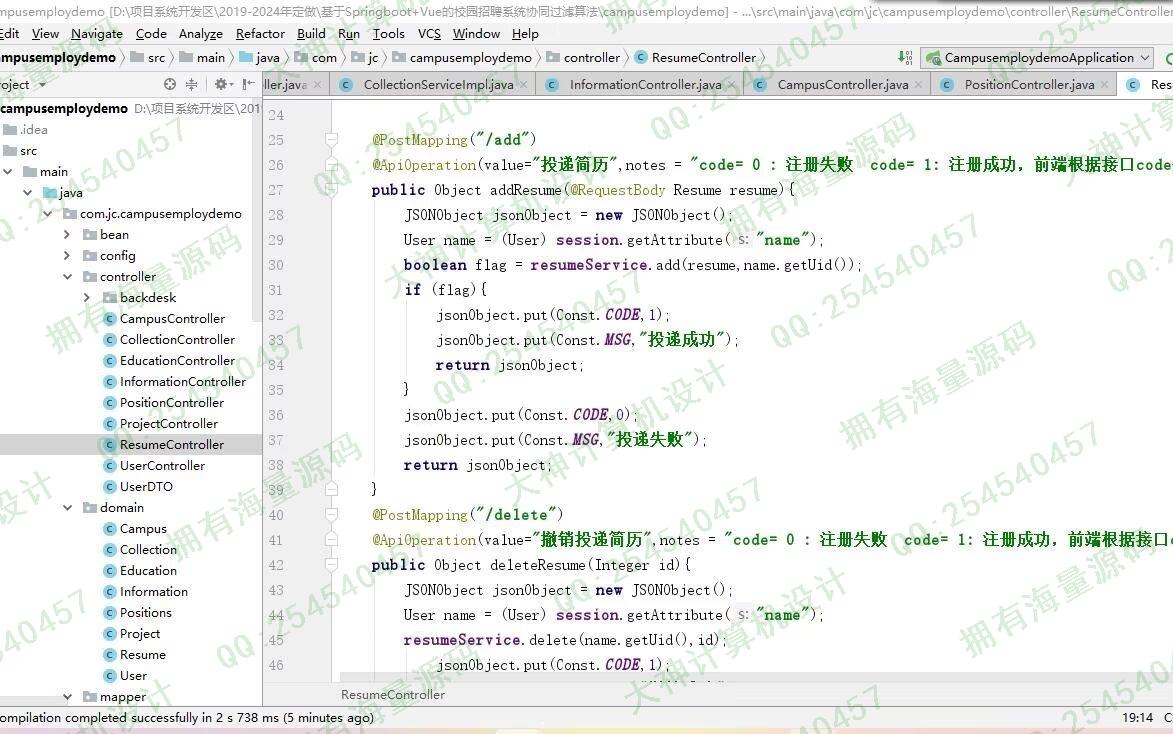This screenshot has width=1173, height=734.
Task: Select Resume class icon under domain
Action: pos(109,655)
